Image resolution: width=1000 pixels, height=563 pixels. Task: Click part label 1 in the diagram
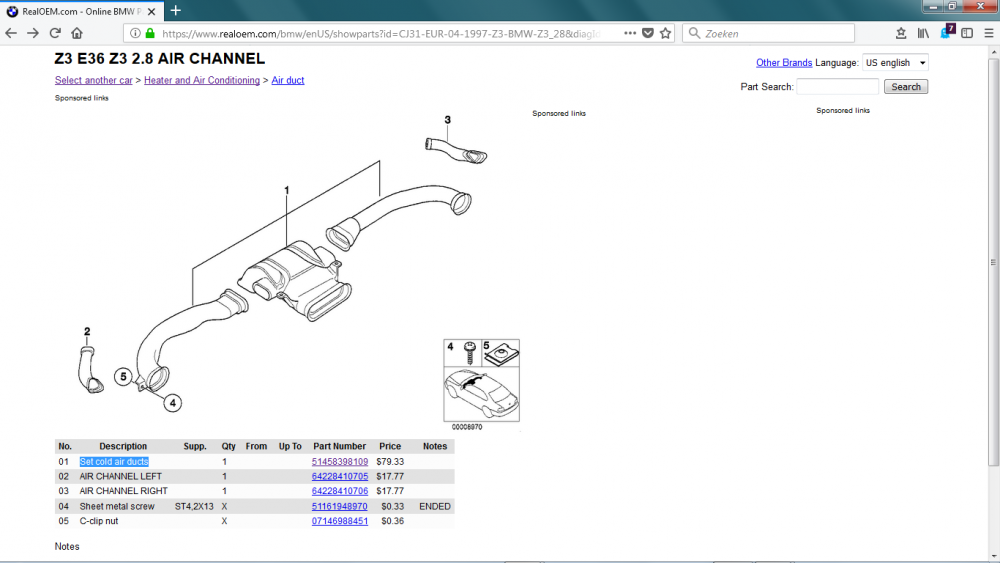point(286,190)
